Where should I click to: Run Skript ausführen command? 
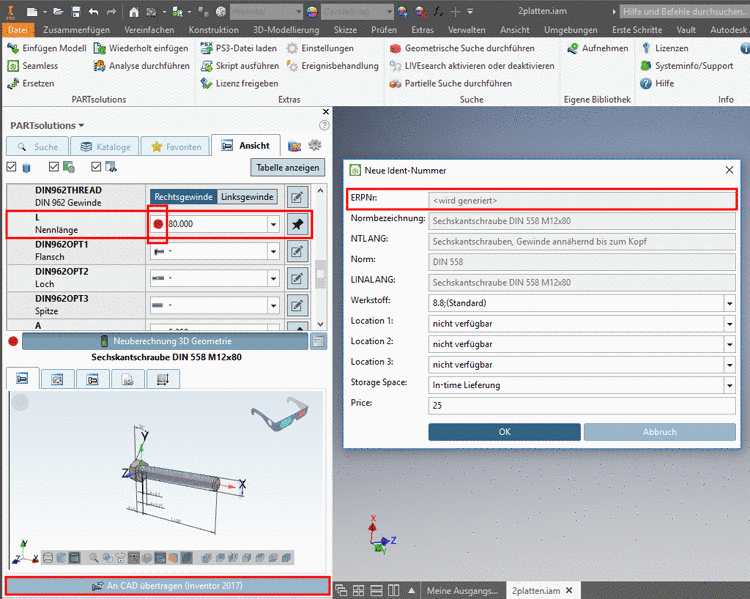click(240, 66)
